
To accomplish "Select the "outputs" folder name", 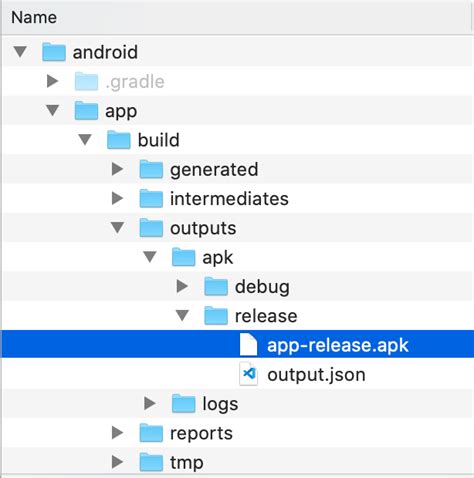I will pyautogui.click(x=203, y=229).
